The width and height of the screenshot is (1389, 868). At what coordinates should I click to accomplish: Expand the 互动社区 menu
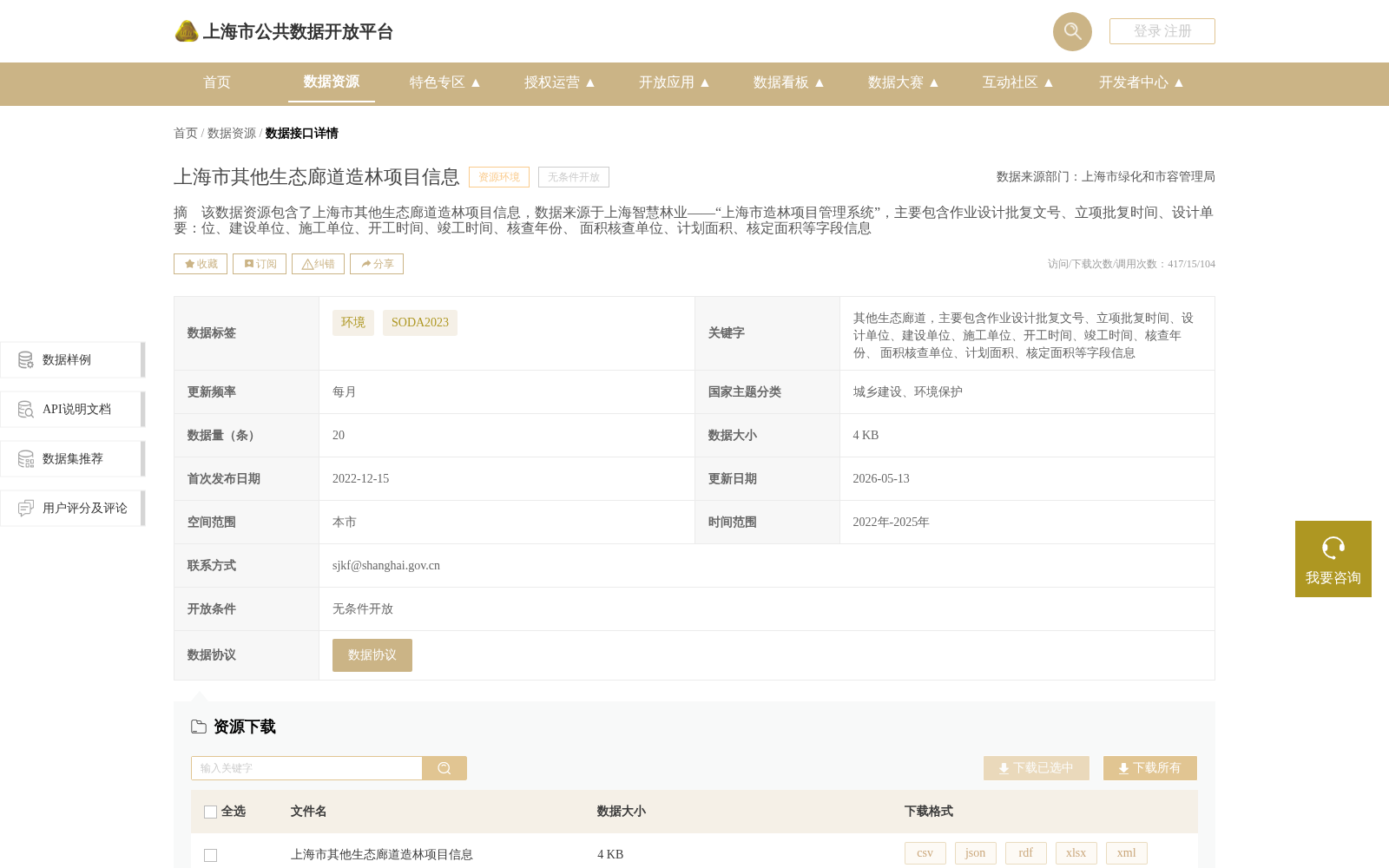(x=1017, y=82)
